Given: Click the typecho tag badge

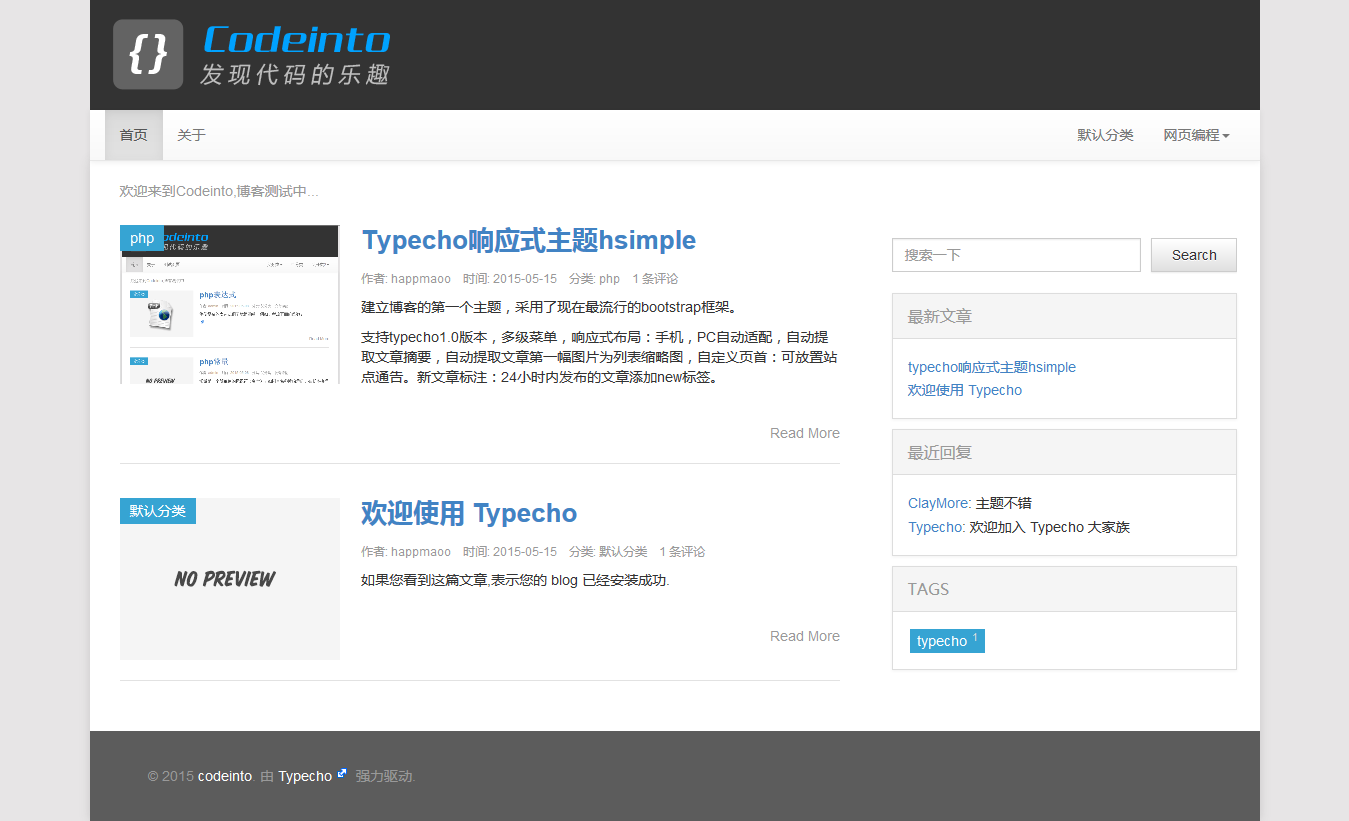Looking at the screenshot, I should coord(947,641).
